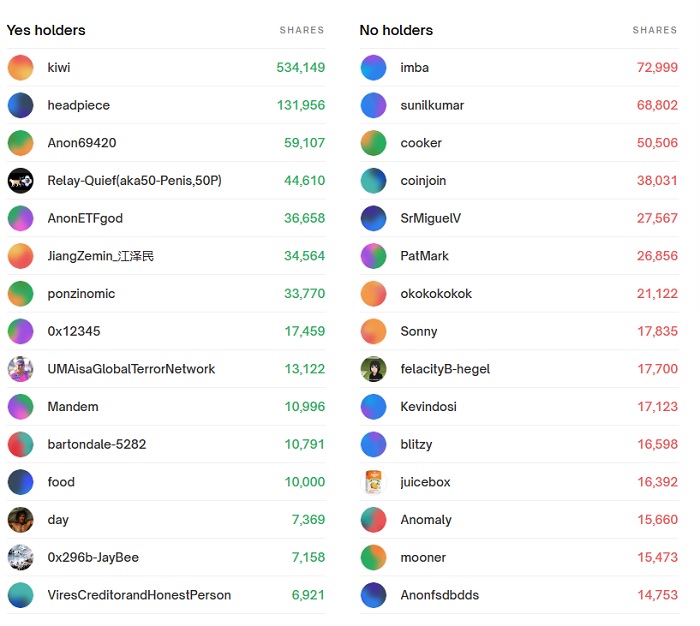Screen dimensions: 700x626
Task: Click JiangZemin's avatar icon
Action: click(21, 256)
